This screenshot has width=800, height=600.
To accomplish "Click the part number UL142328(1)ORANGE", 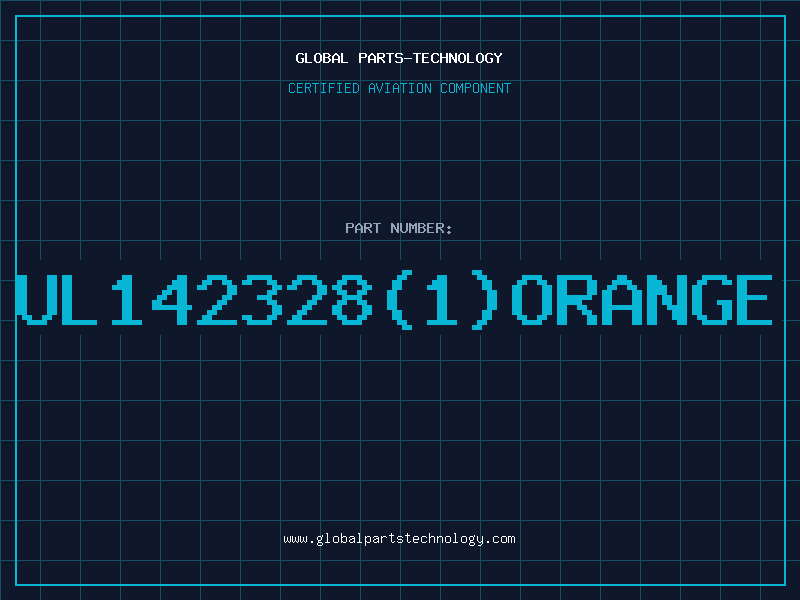I will pos(394,301).
